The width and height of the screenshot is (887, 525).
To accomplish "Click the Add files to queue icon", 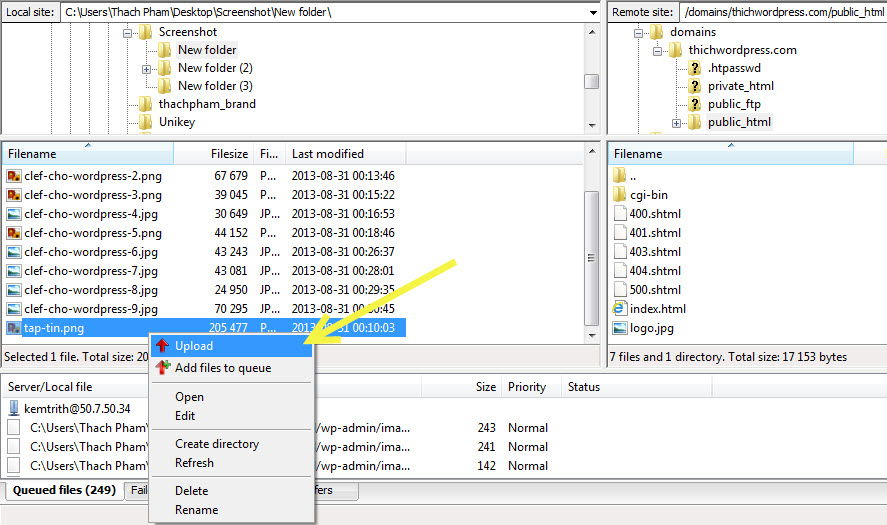I will (x=162, y=368).
